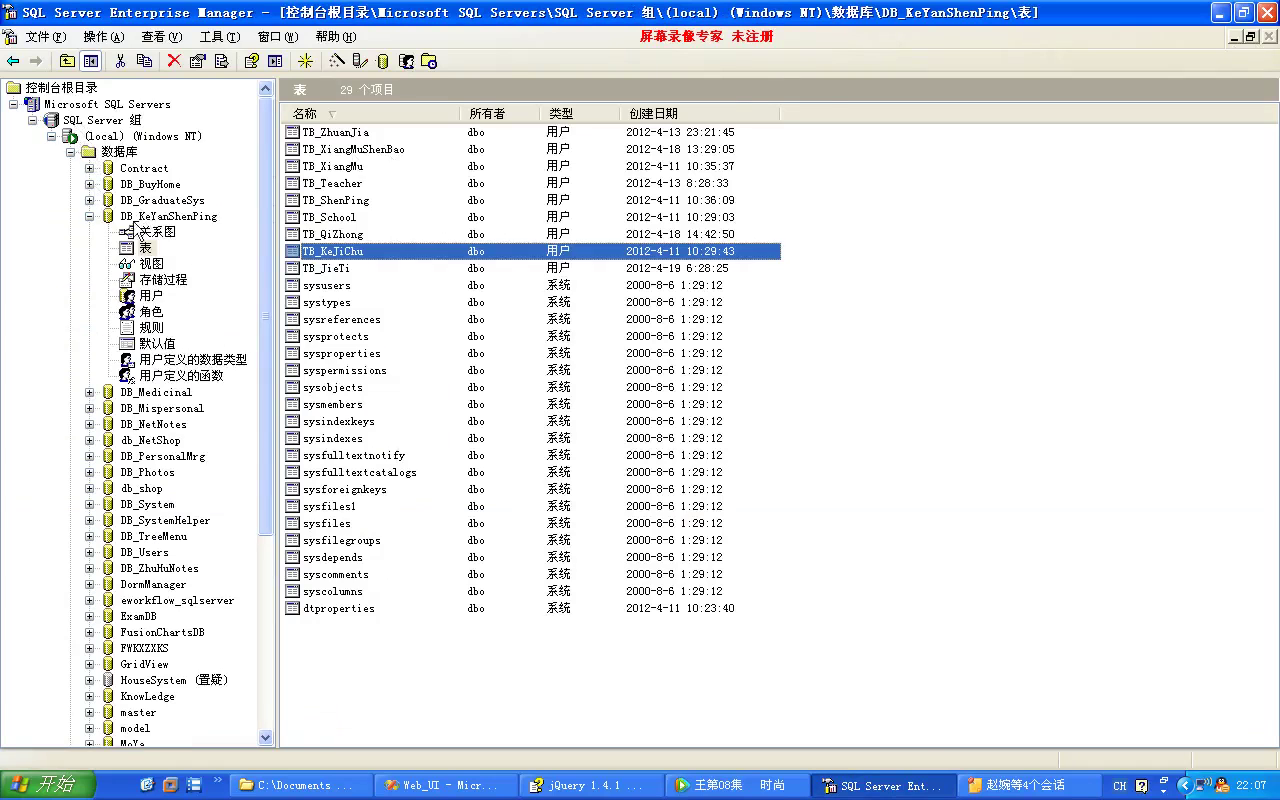Collapse the (local) (Windows NT) server node
This screenshot has height=800, width=1280.
click(x=51, y=136)
